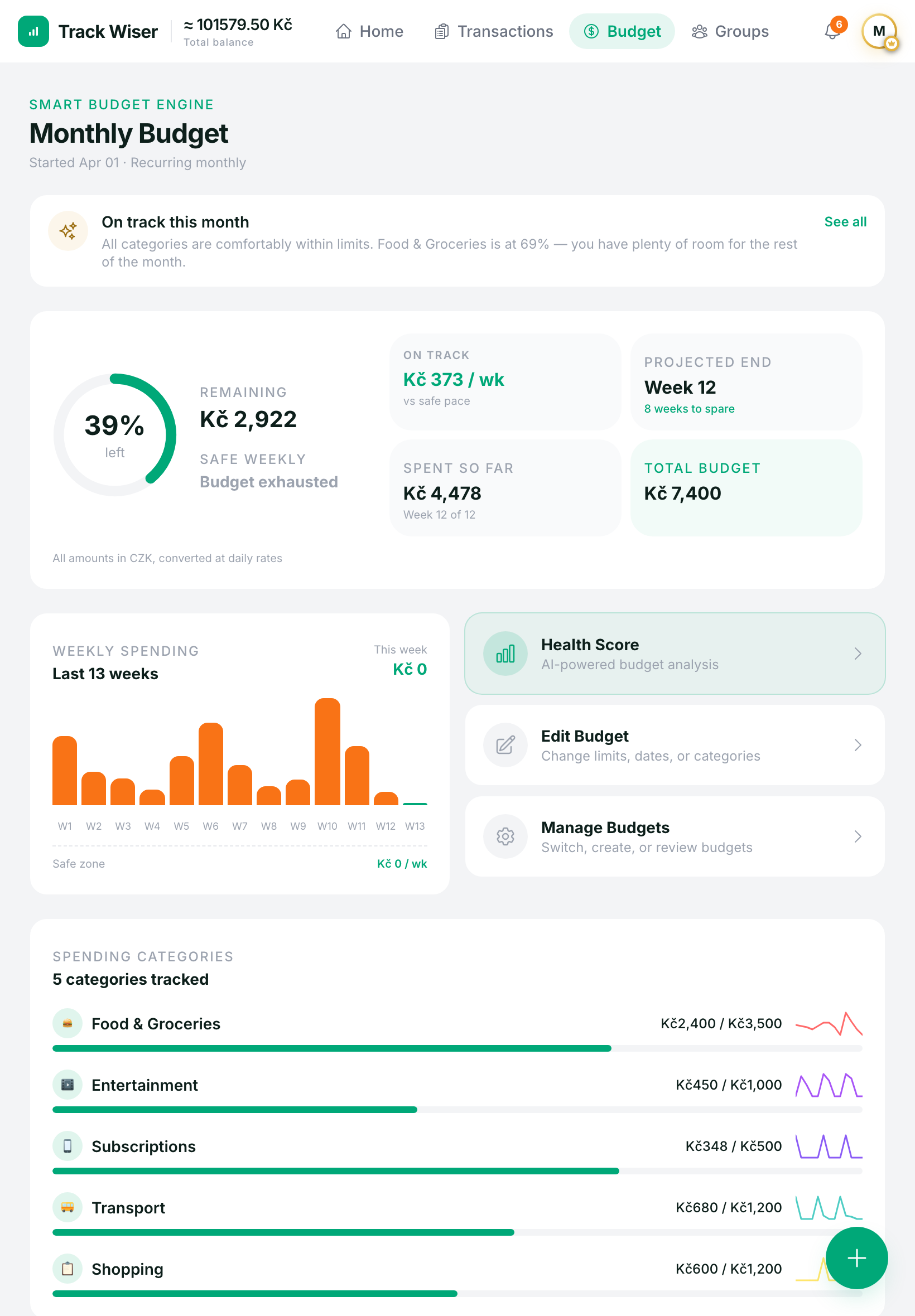Click the people icon beside Groups
The image size is (915, 1316).
point(699,31)
